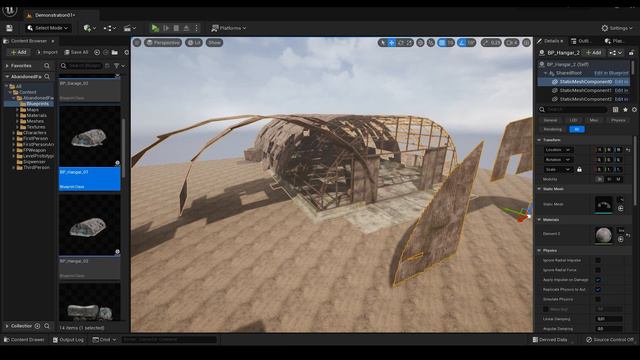
Task: Select StaticMeshComponent1 in component tree
Action: click(x=585, y=90)
